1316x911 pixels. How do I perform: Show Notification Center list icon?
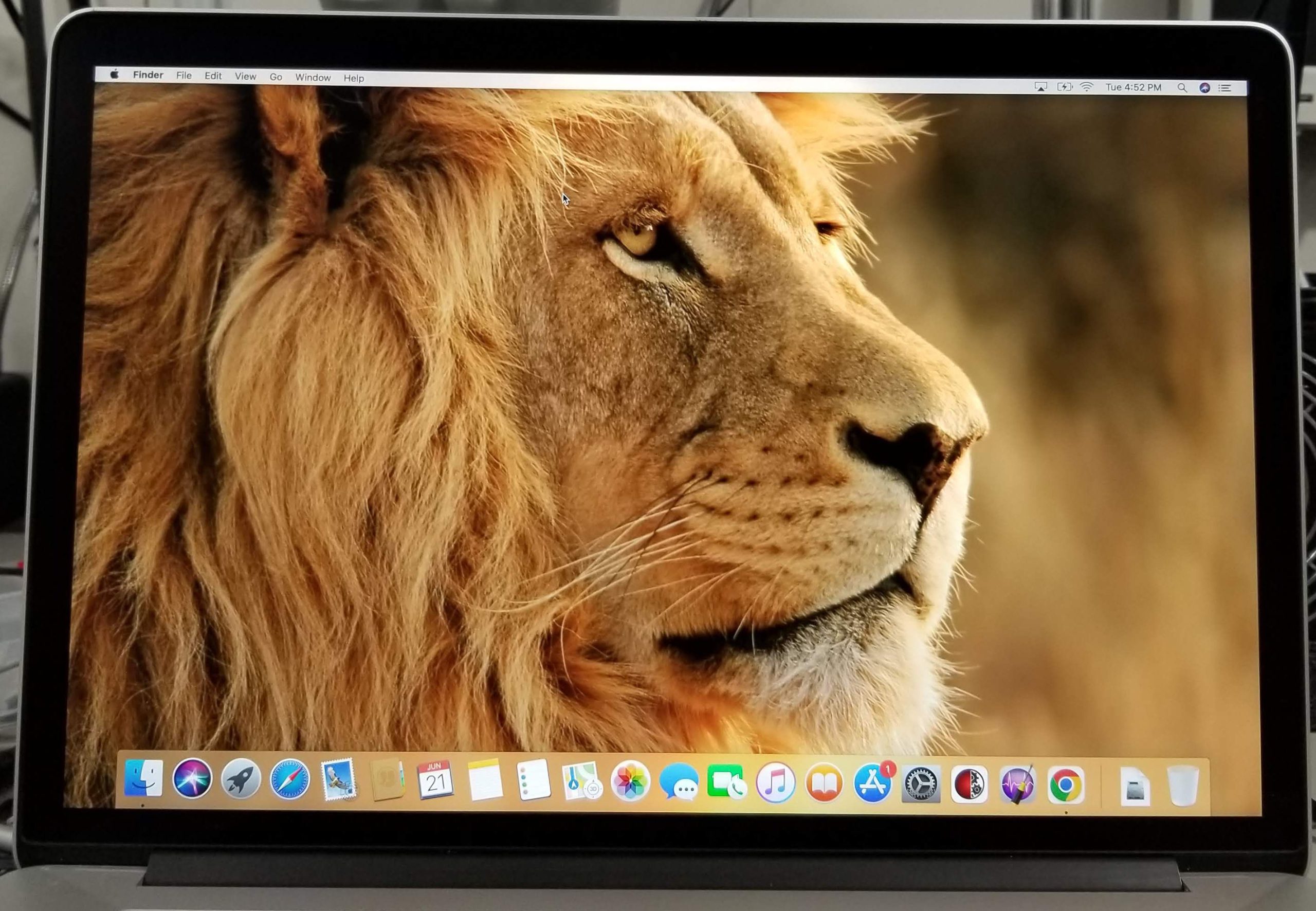click(1224, 88)
